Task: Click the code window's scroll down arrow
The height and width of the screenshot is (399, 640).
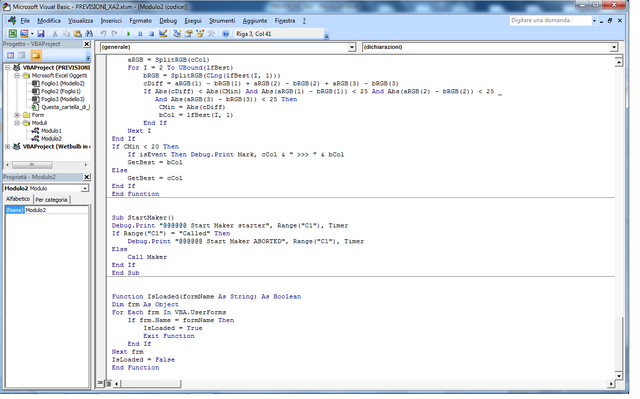Action: (x=619, y=376)
